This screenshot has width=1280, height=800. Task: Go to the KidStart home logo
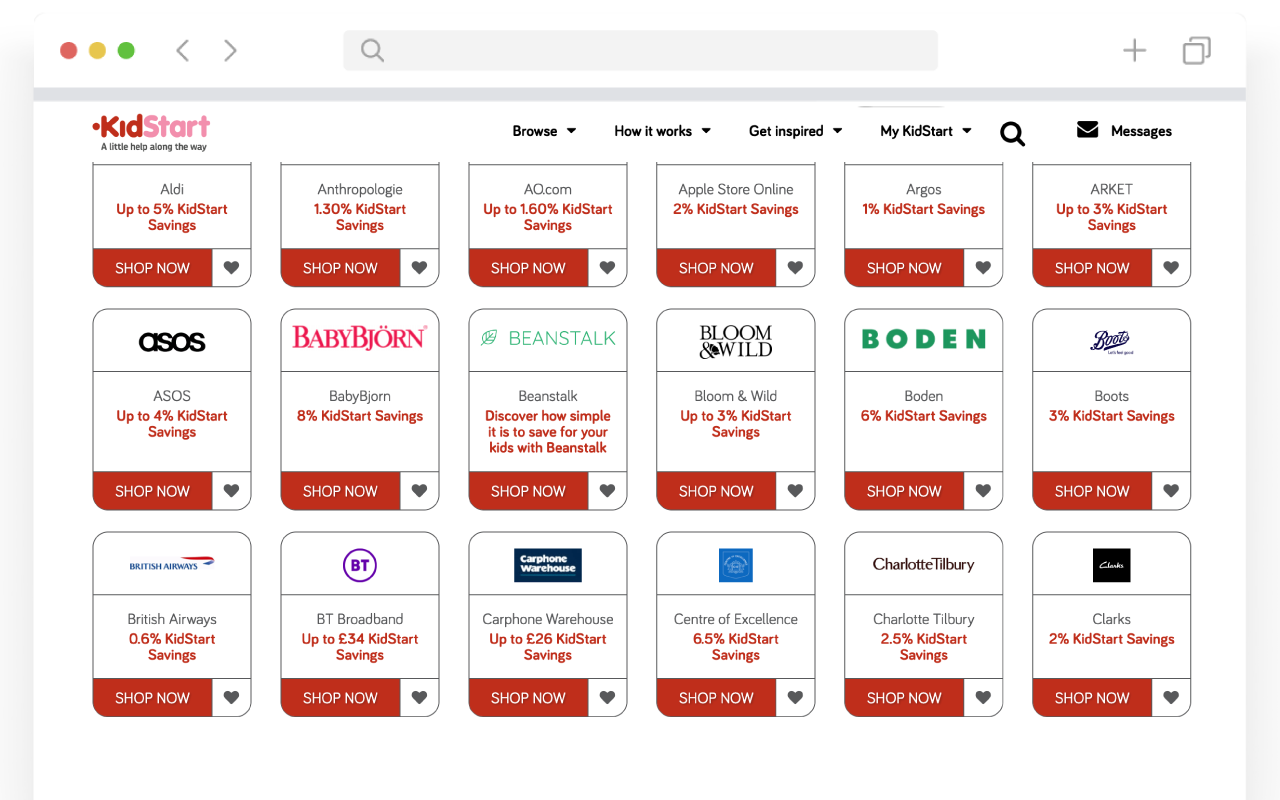pyautogui.click(x=151, y=132)
